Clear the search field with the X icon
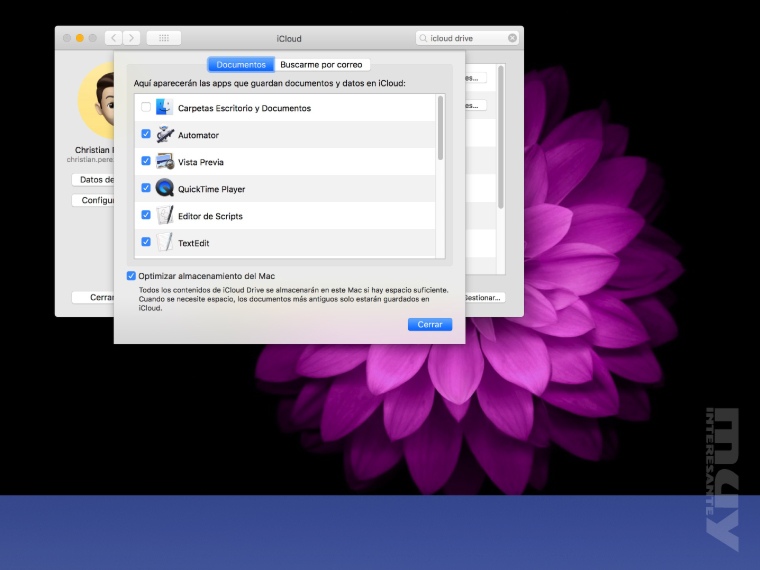This screenshot has height=570, width=760. point(512,38)
